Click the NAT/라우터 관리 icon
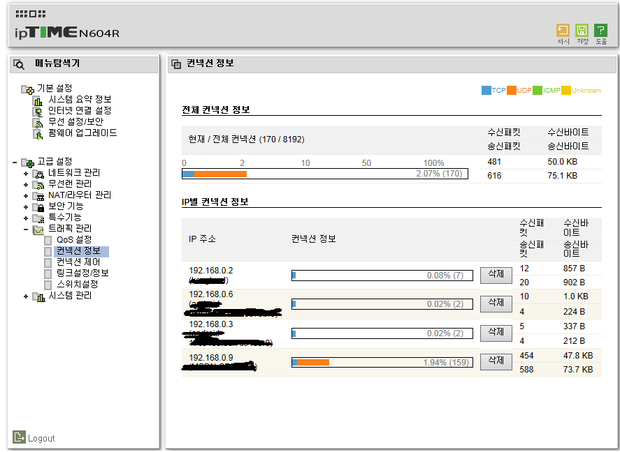This screenshot has height=452, width=620. 38,196
